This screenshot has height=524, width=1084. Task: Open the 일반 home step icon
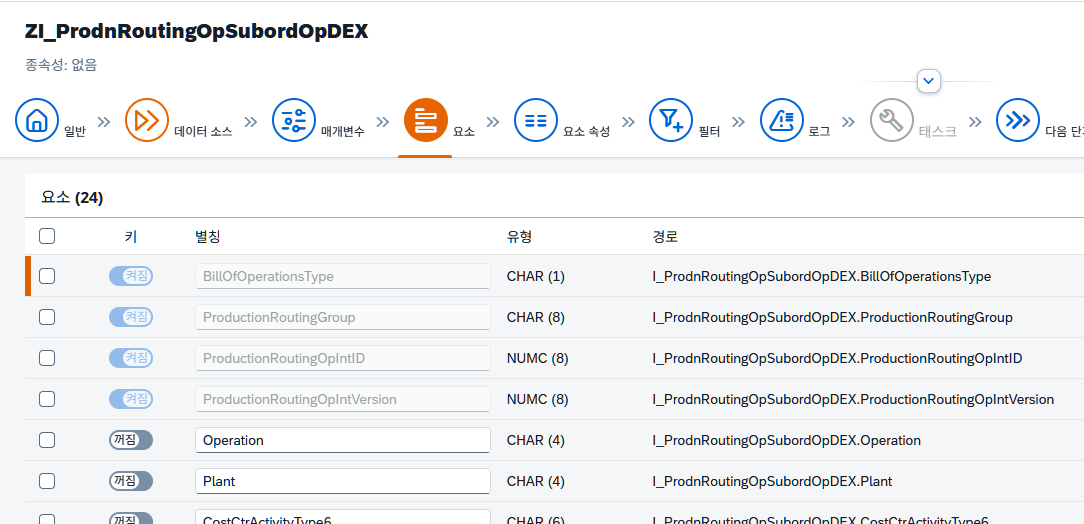(37, 120)
